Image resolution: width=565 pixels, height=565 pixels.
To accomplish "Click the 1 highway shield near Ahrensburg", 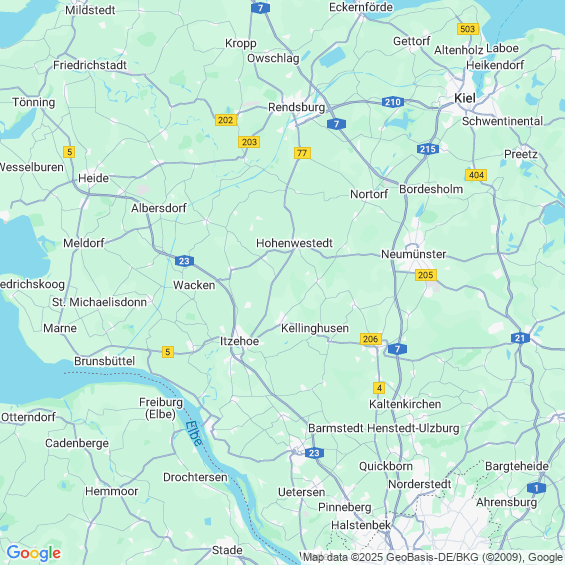I will tap(536, 488).
